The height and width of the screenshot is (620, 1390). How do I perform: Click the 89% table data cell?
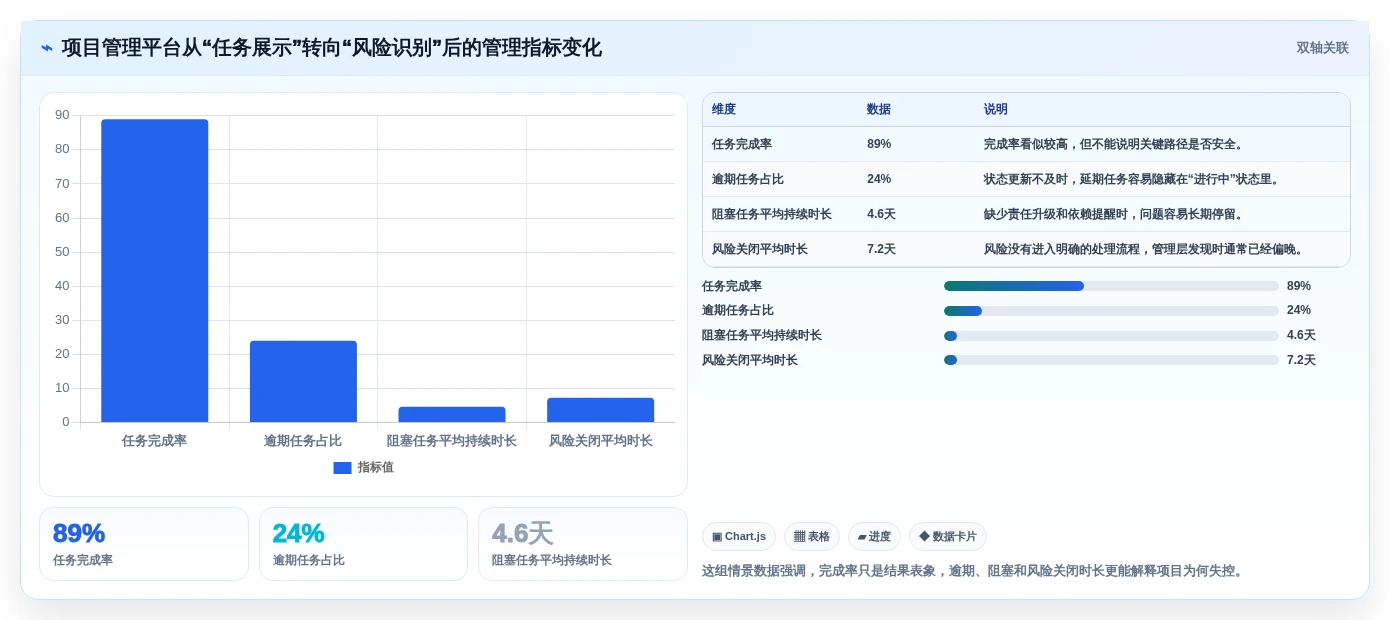(x=879, y=144)
